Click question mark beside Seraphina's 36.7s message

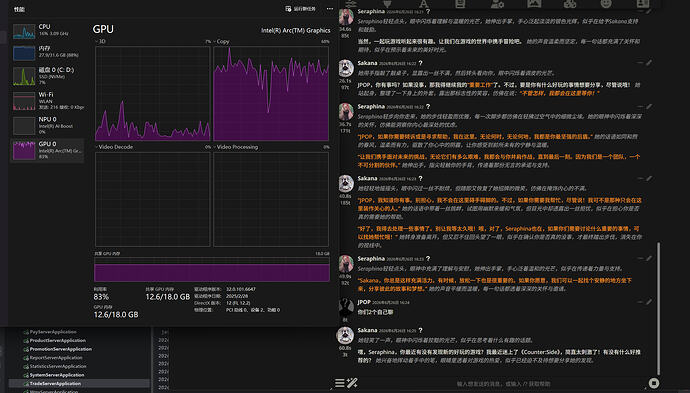(428, 107)
